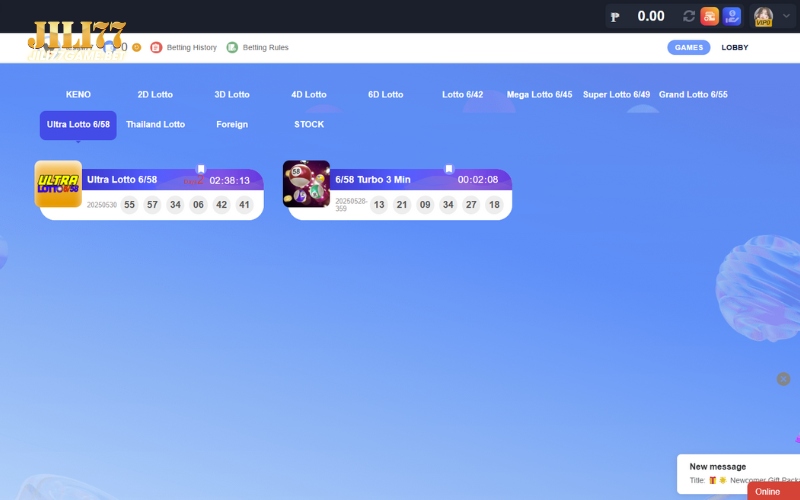Open the Ultra Lotto 6/58 game thumbnail
This screenshot has width=800, height=500.
pos(58,184)
